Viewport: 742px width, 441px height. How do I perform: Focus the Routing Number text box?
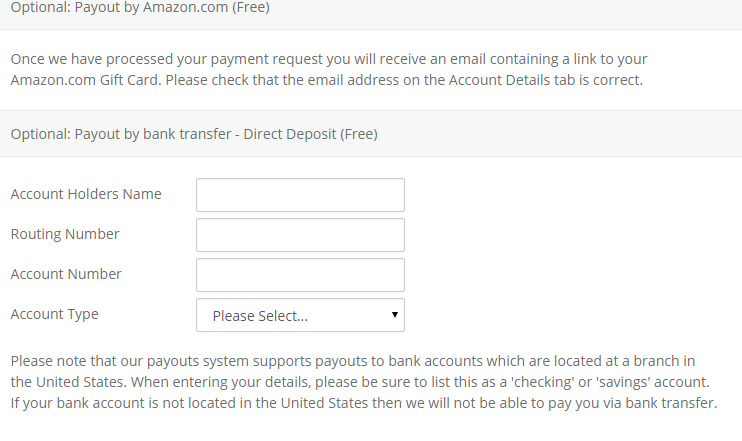(300, 235)
